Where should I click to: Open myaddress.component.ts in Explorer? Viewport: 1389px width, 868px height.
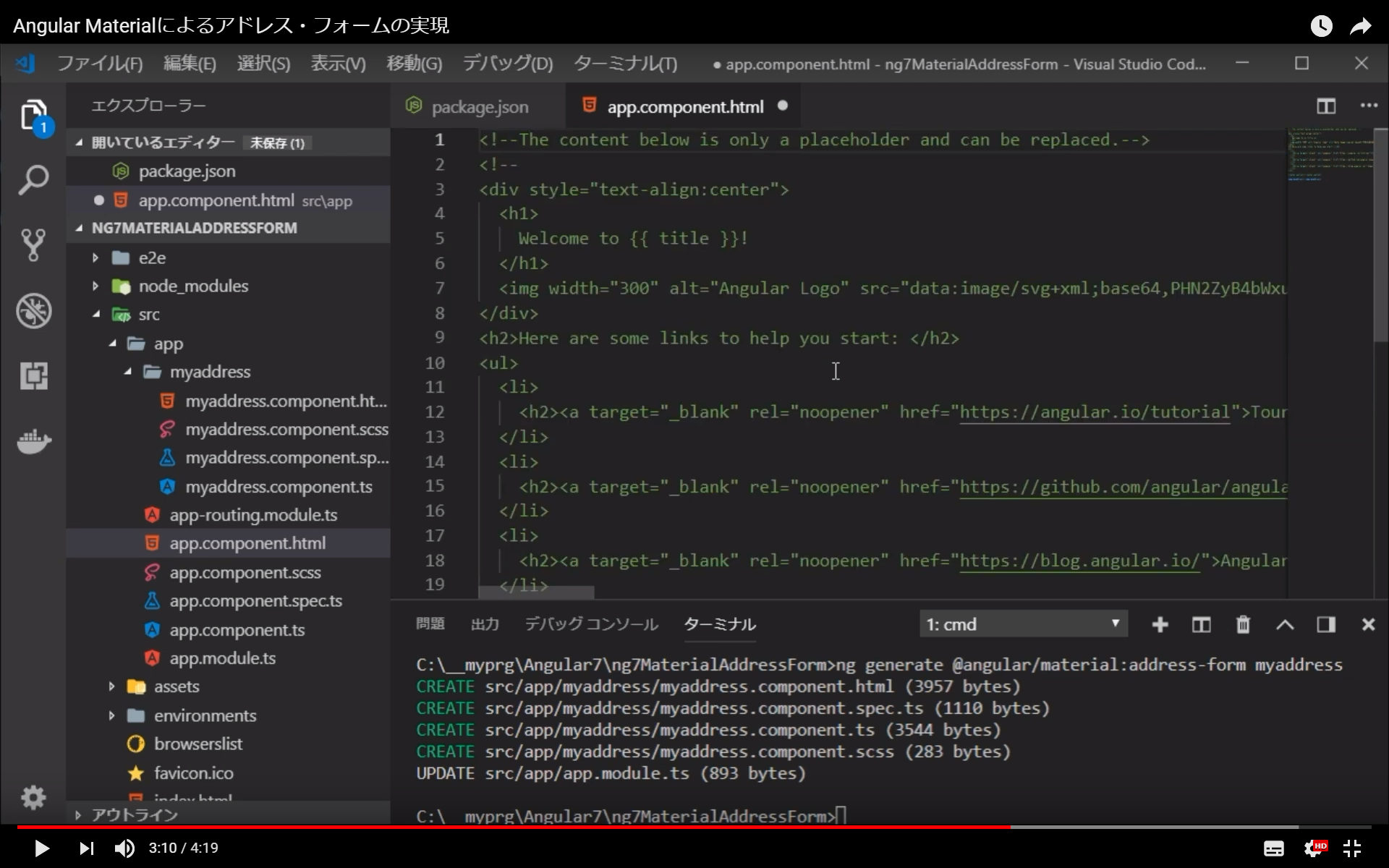(279, 486)
